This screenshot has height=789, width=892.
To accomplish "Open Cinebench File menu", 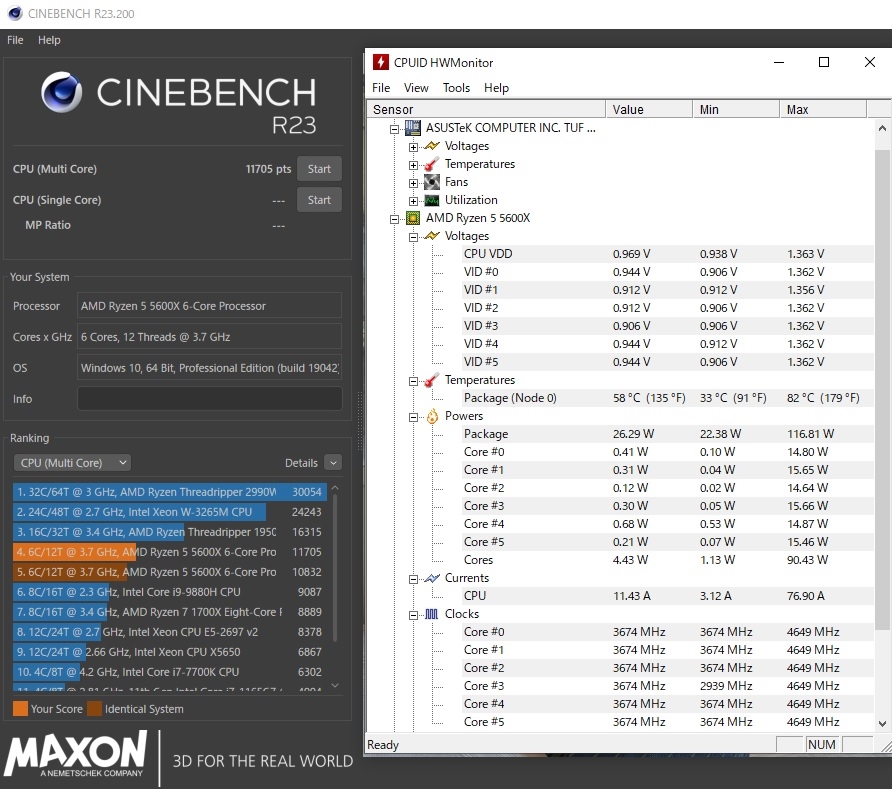I will tap(15, 40).
